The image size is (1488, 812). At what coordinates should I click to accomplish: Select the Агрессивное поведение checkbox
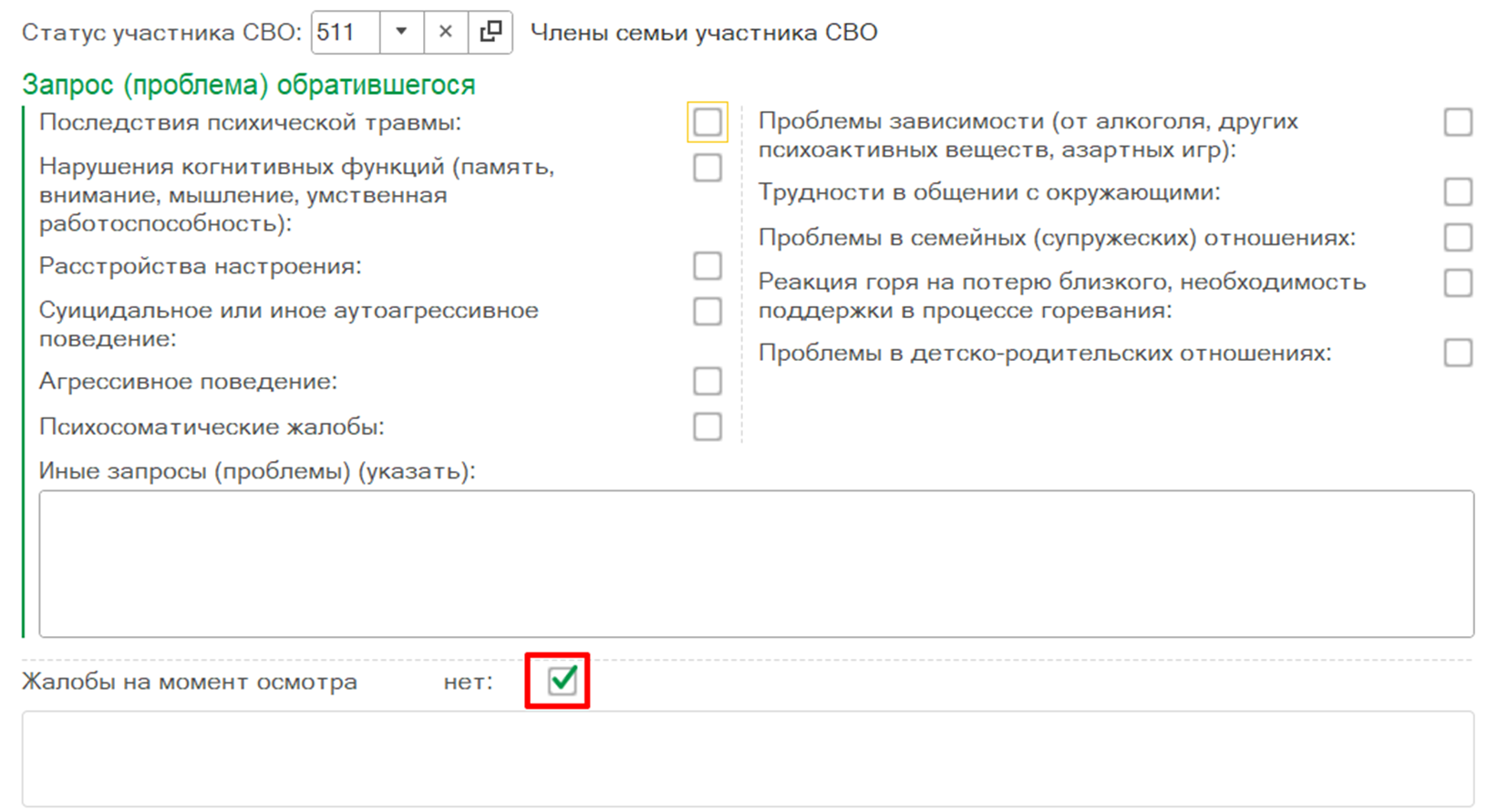pos(708,381)
